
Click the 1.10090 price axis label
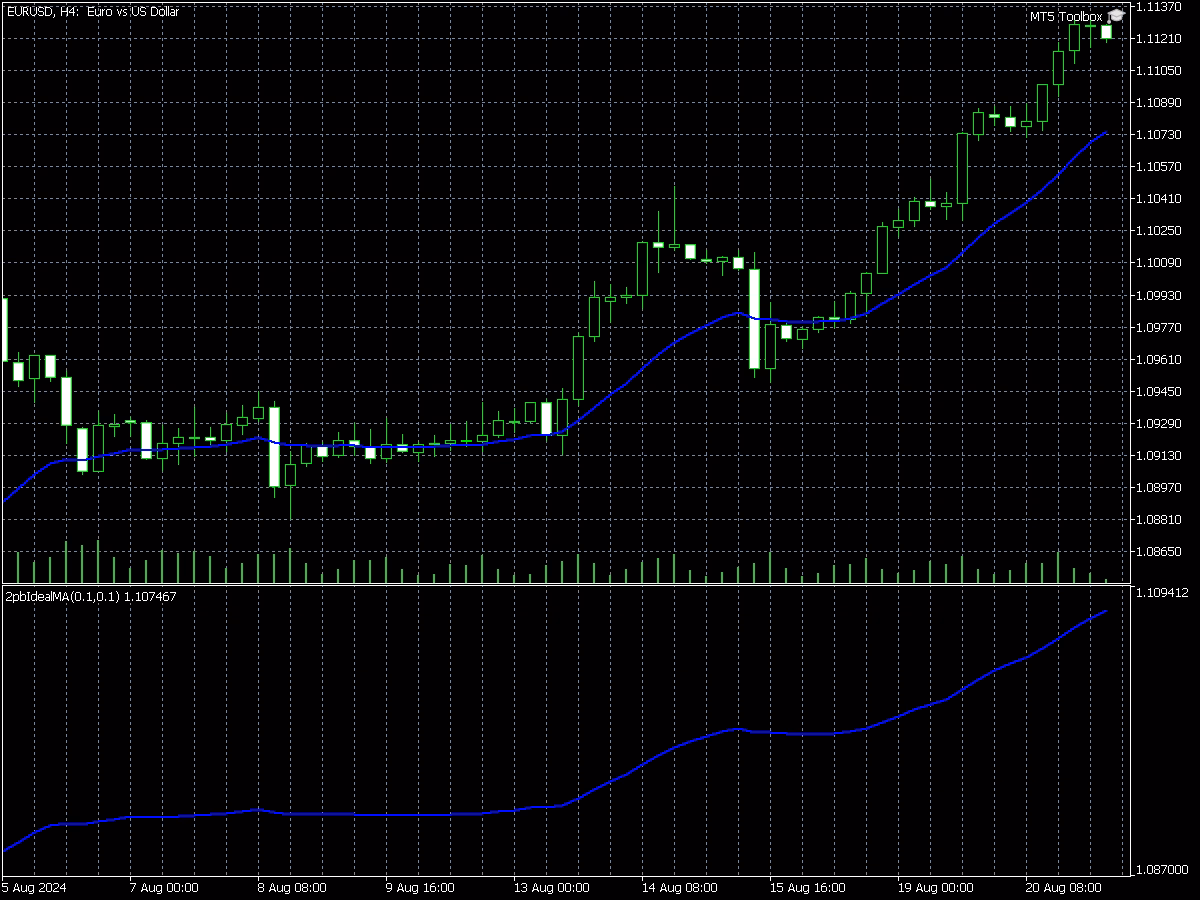(1160, 263)
